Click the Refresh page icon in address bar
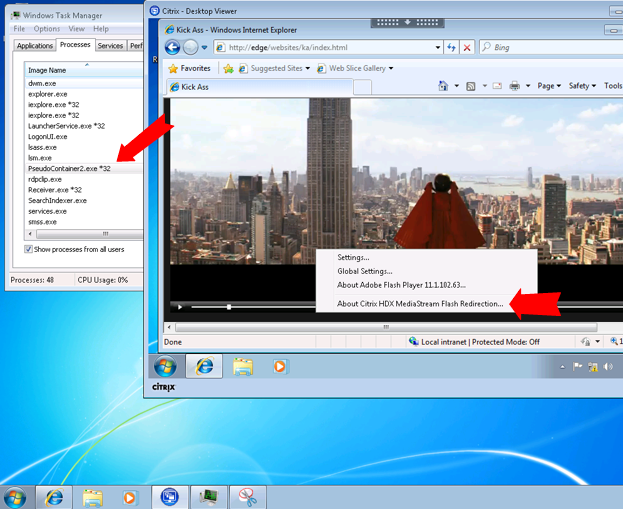 coord(451,47)
